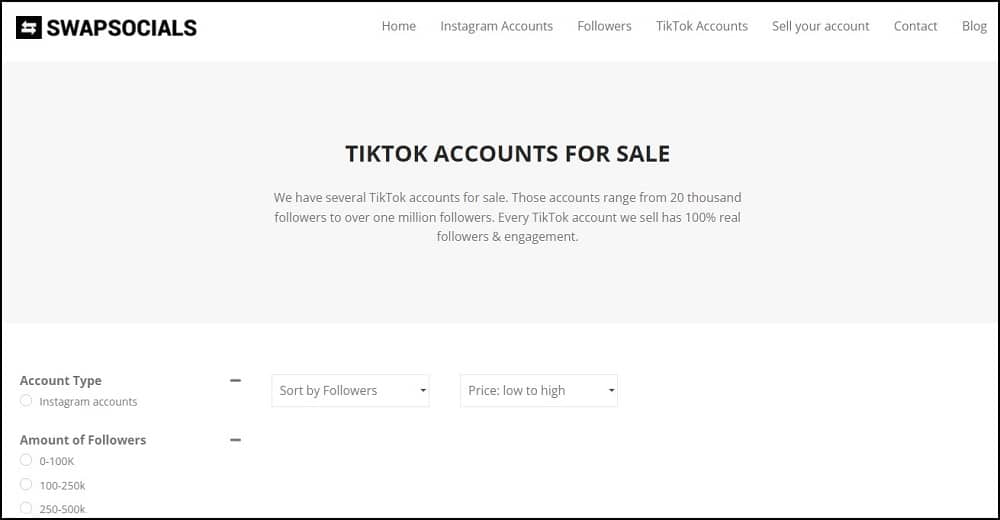Click the TikTok Accounts For Sale heading
The height and width of the screenshot is (520, 1000).
508,154
